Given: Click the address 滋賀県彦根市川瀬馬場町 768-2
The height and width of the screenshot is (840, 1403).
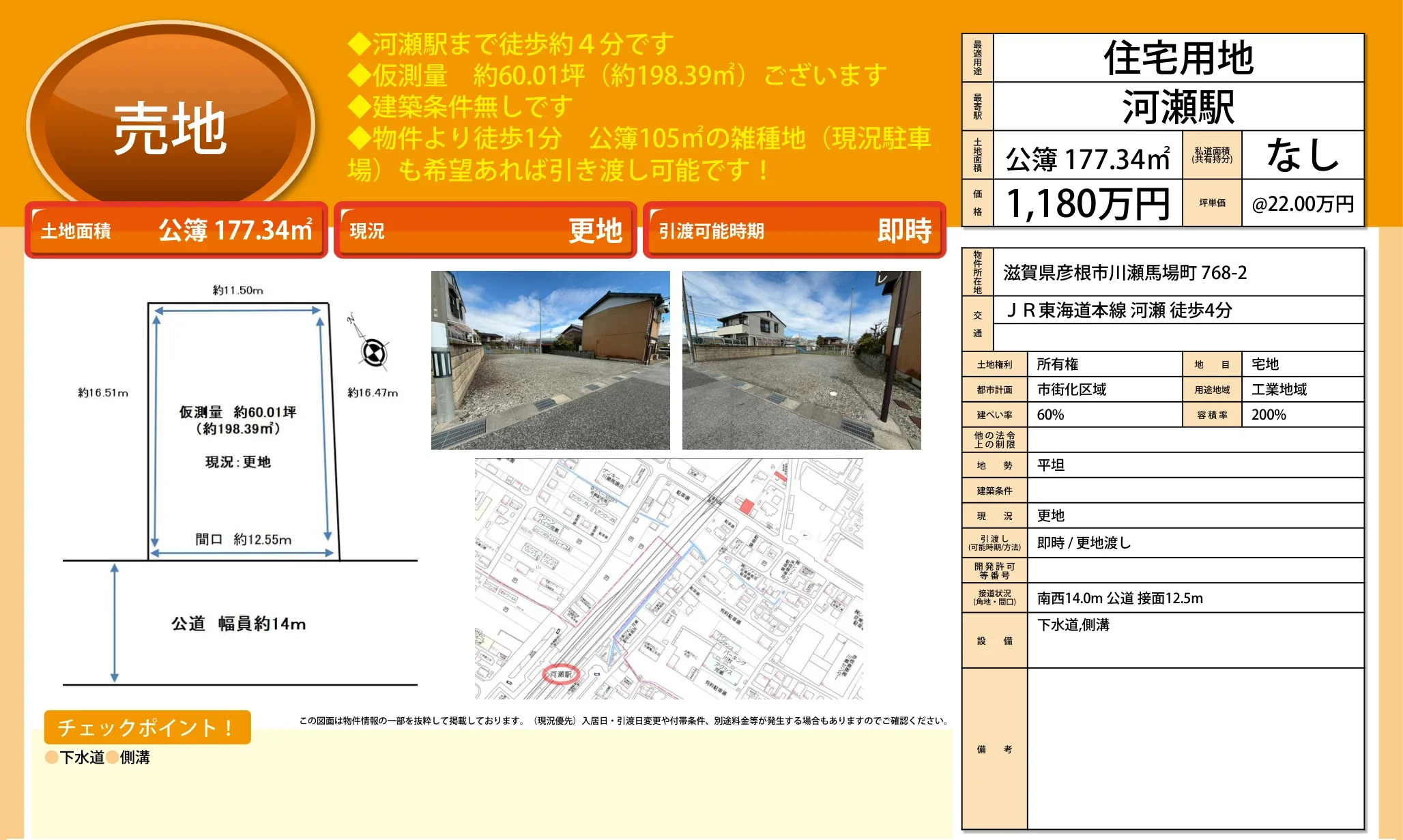Looking at the screenshot, I should coord(1125,273).
